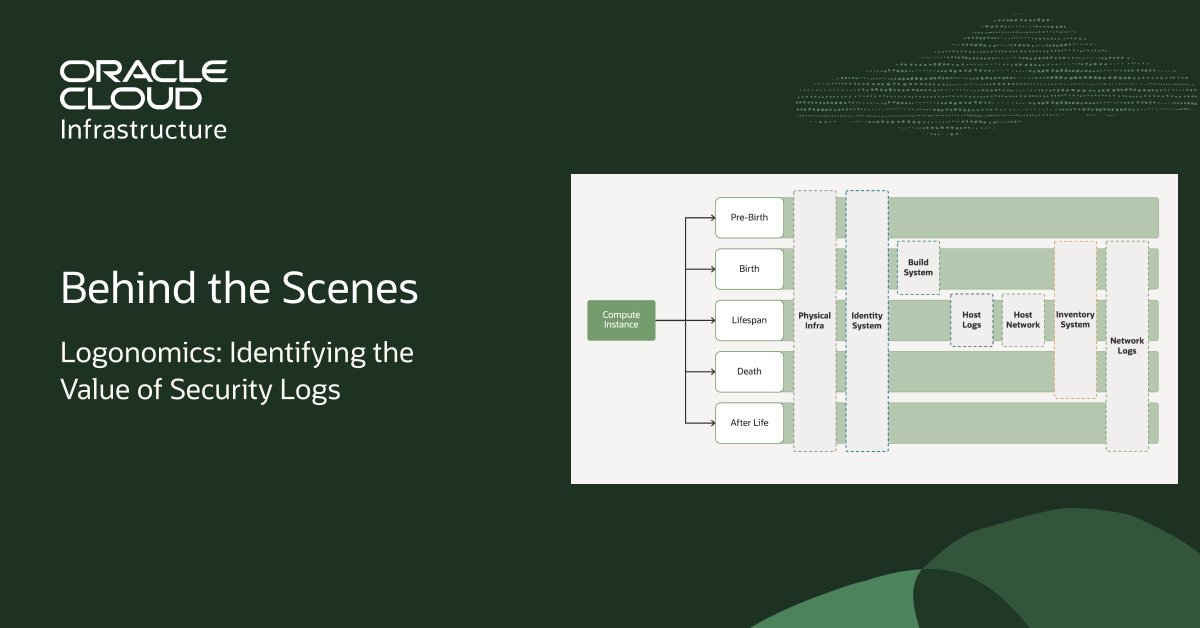This screenshot has width=1200, height=628.
Task: Click the After Life stage box
Action: 749,422
